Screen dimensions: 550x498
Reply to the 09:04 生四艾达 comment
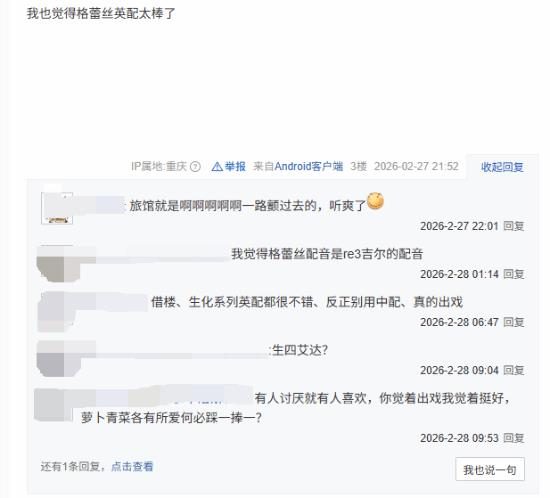click(514, 370)
